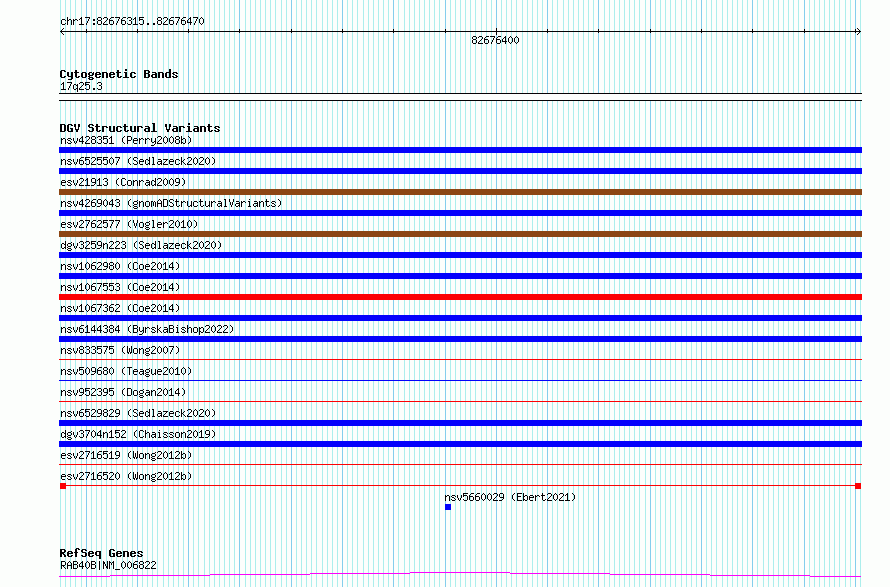This screenshot has height=587, width=890.
Task: Open the nsv1067553 (Coe2014) variant label
Action: click(x=120, y=287)
